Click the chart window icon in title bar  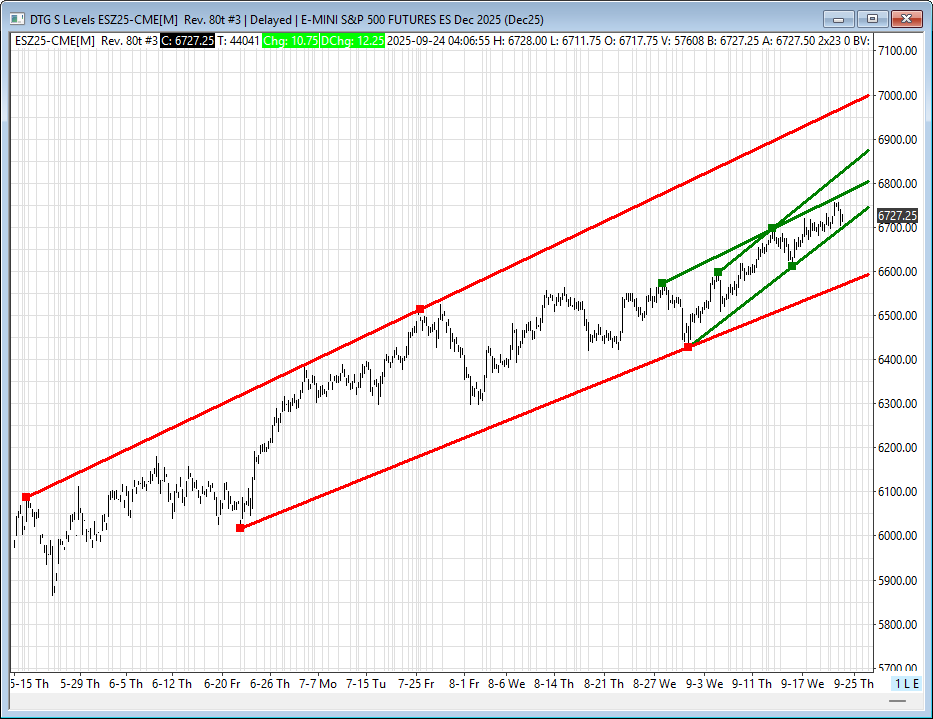[x=17, y=19]
